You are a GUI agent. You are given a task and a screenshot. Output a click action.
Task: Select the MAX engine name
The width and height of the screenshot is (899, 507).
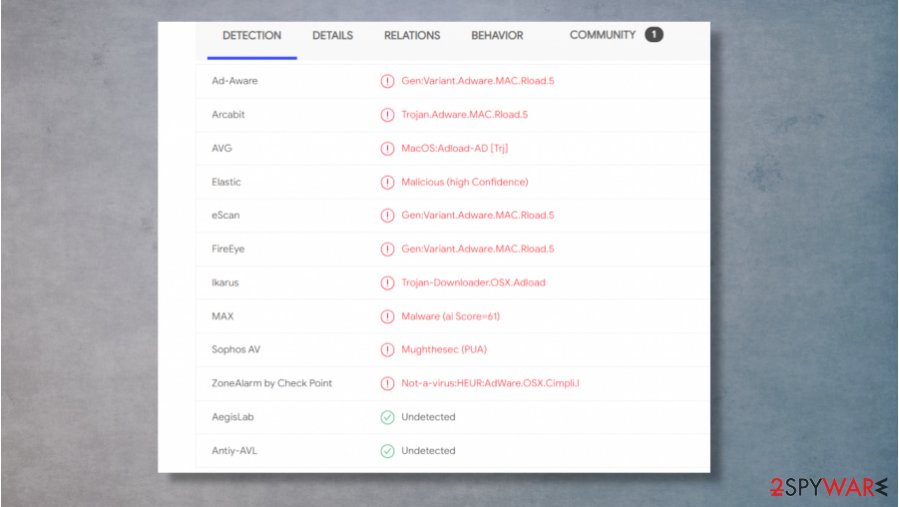(x=222, y=316)
